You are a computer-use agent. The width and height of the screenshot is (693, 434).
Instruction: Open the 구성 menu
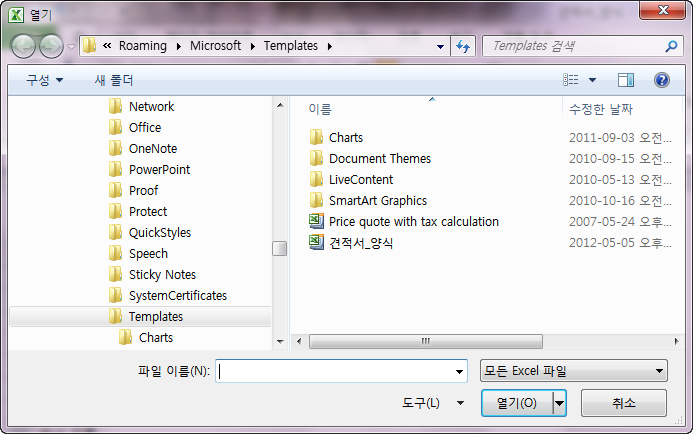(x=45, y=80)
